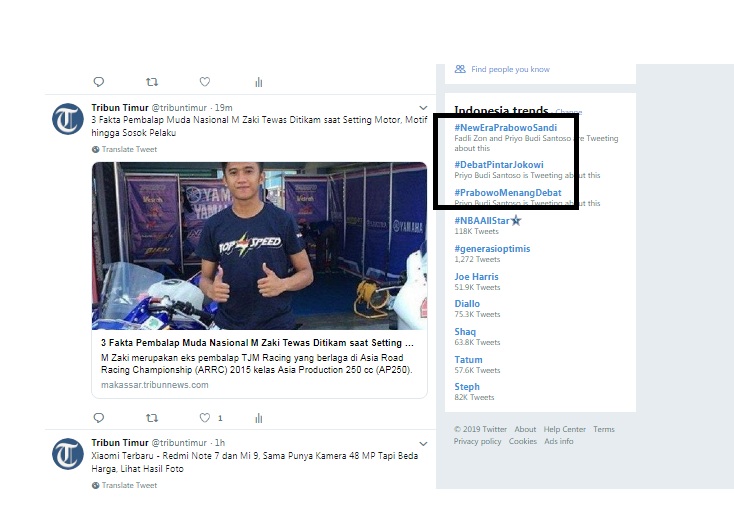Open the #NewEraPrabowoSandi trend

click(505, 128)
